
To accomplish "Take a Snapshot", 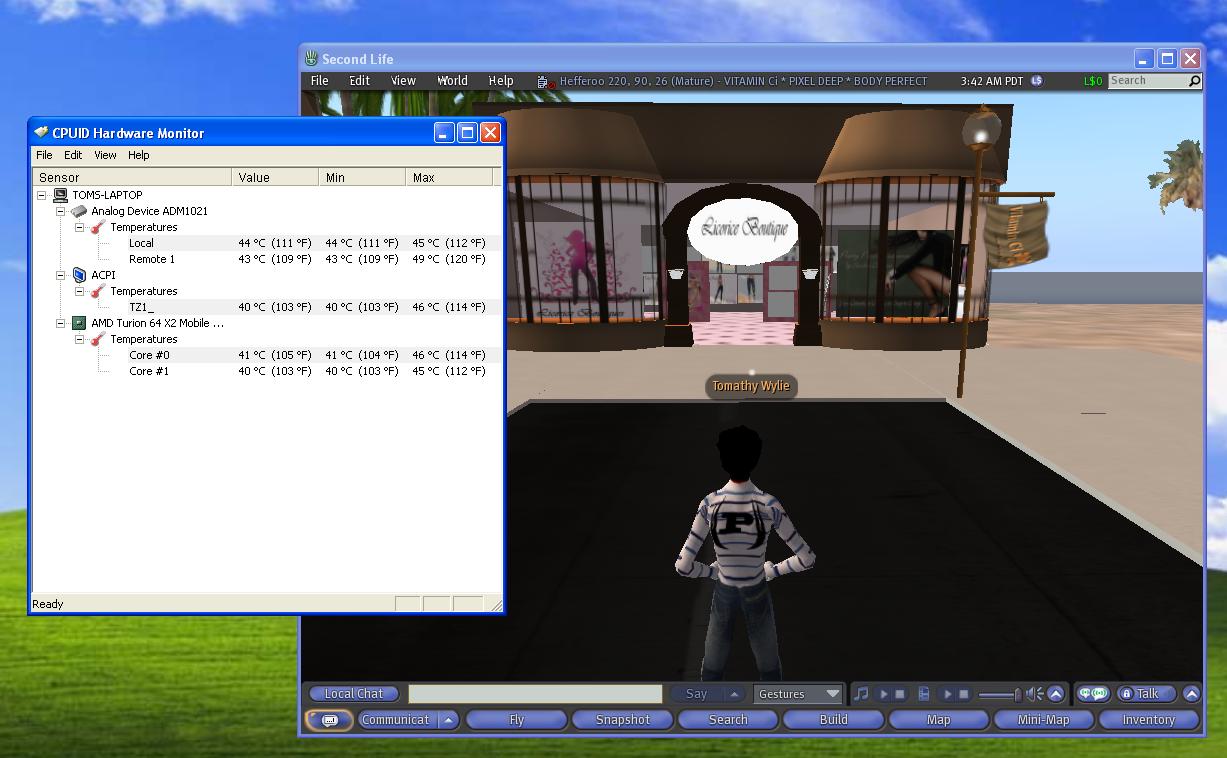I will pos(622,720).
